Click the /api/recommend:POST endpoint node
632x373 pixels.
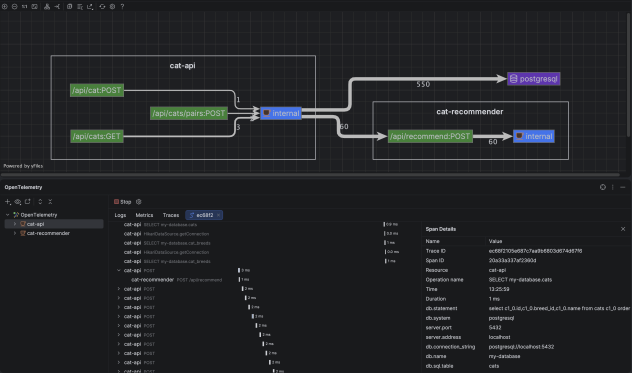[x=430, y=136]
